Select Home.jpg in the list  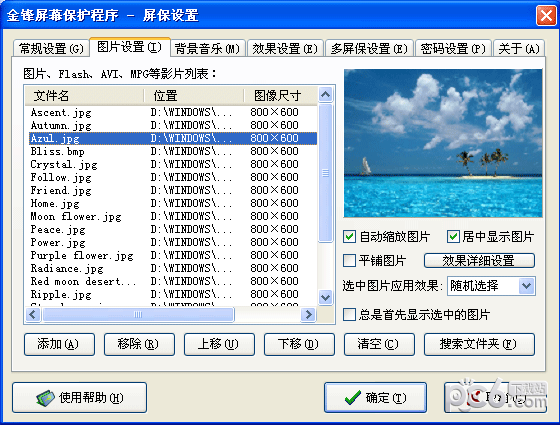[172, 203]
